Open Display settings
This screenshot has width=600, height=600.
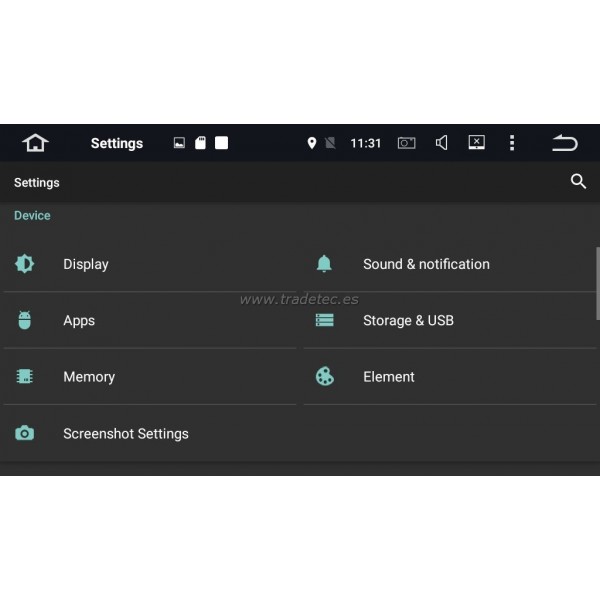click(86, 264)
